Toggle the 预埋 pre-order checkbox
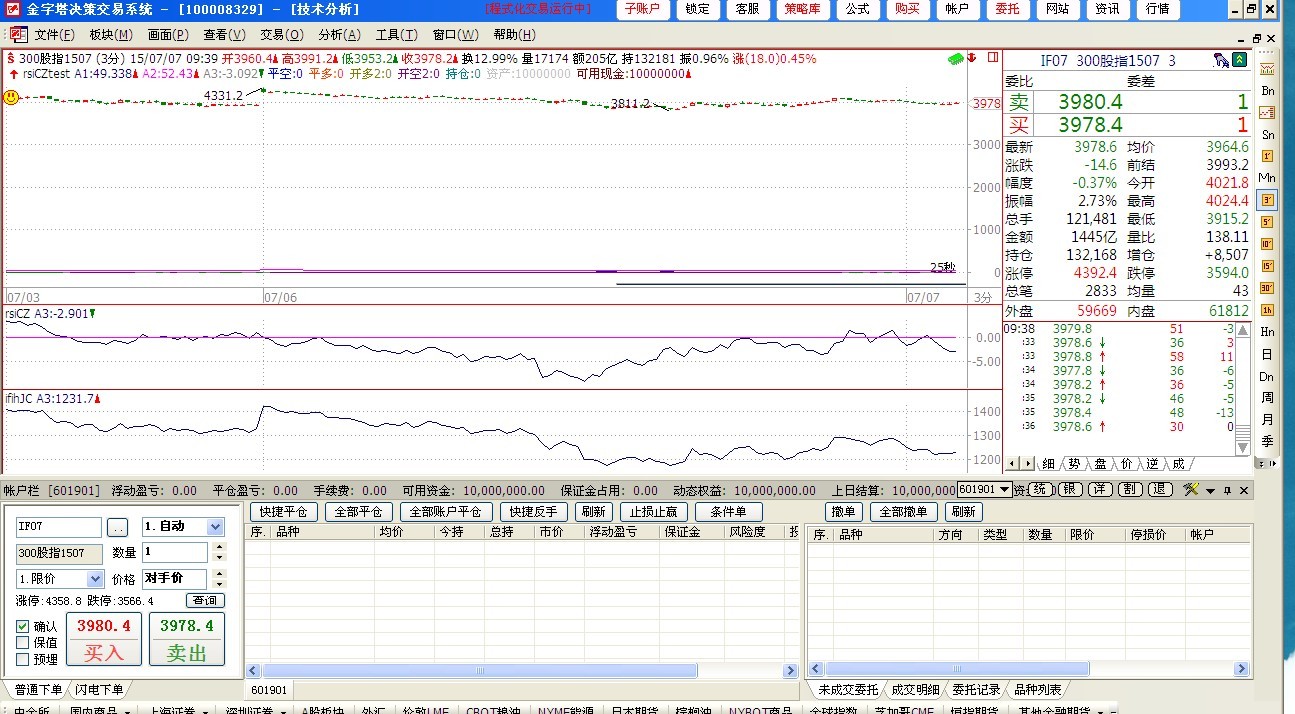Image resolution: width=1295 pixels, height=714 pixels. point(23,659)
